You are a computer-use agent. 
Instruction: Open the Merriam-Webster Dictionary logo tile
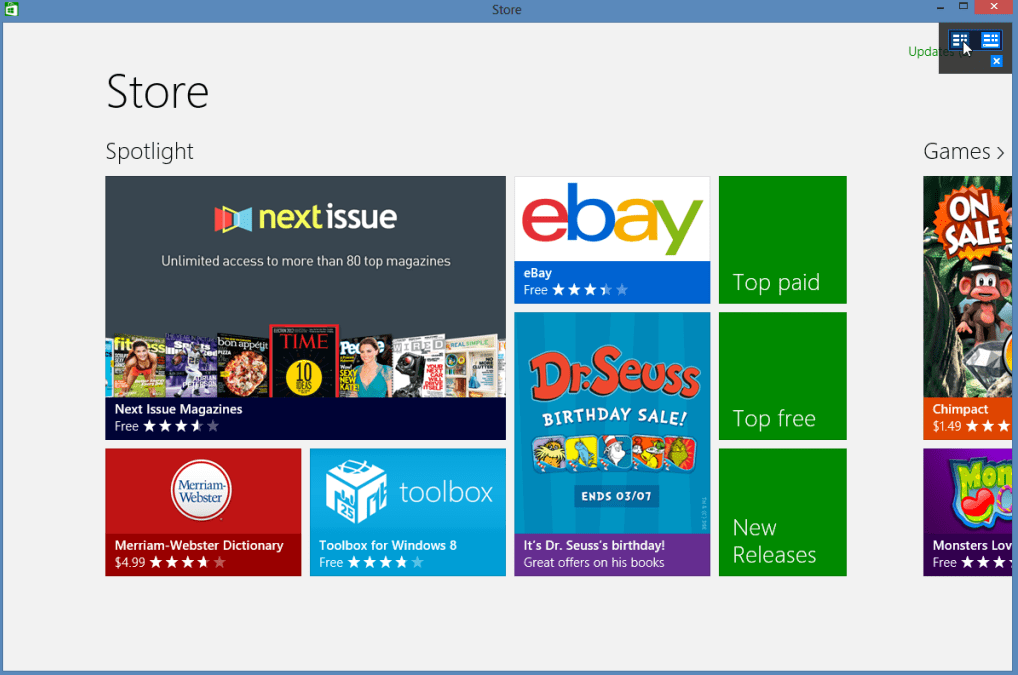pos(203,491)
